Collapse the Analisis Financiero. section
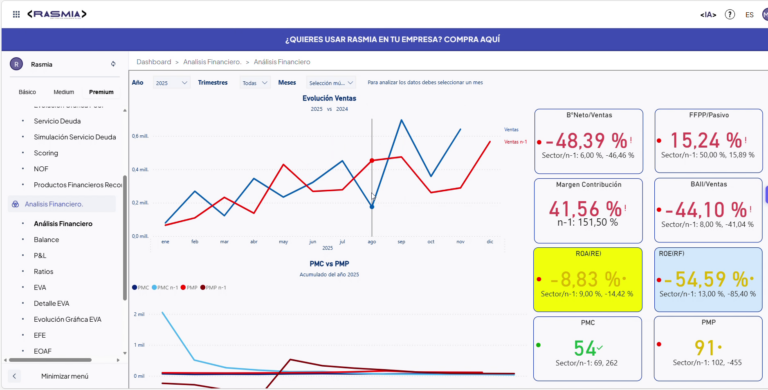The image size is (768, 390). pyautogui.click(x=62, y=204)
